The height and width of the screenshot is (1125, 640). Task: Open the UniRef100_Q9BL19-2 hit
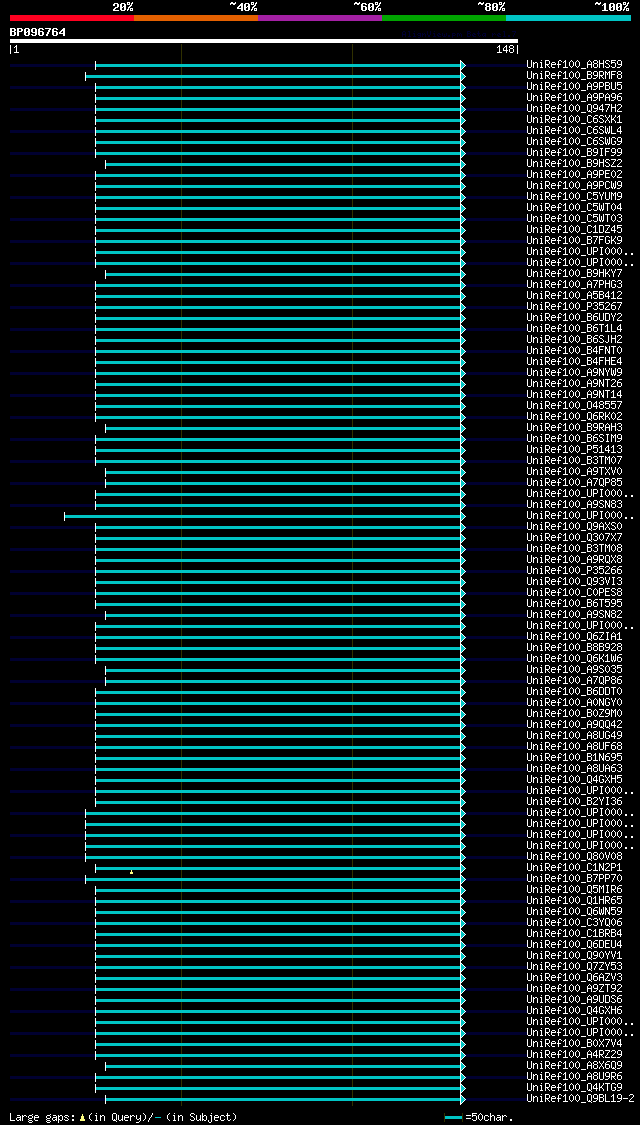[x=580, y=1098]
